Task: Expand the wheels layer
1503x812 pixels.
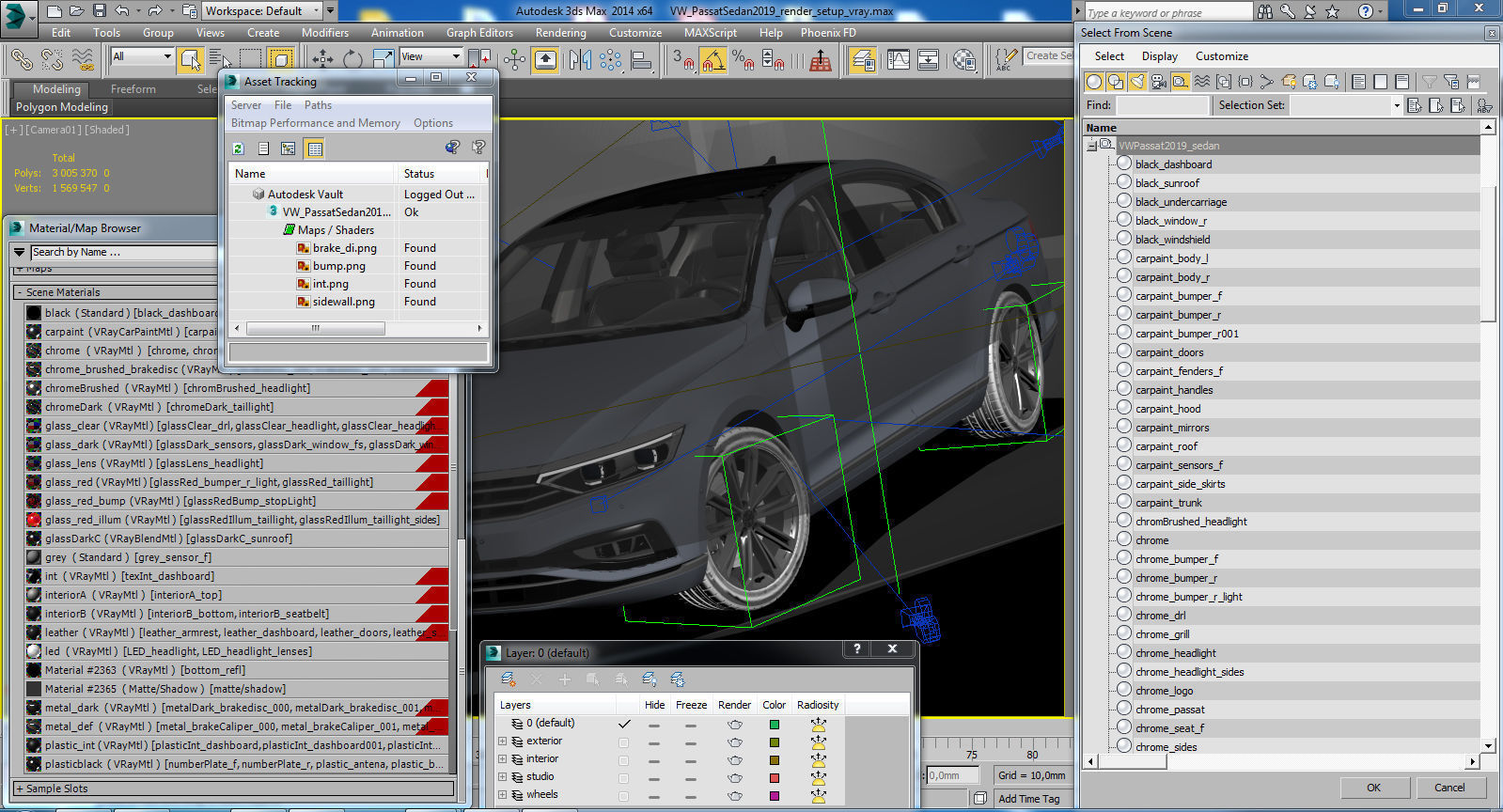Action: [x=503, y=795]
